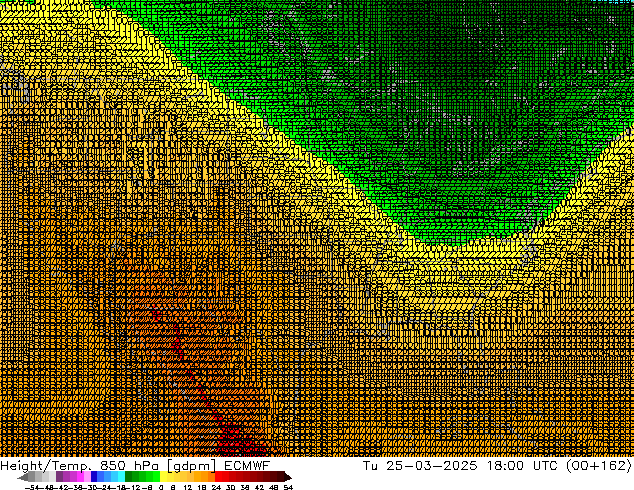Select the dark blue legend swatch

tap(94, 477)
